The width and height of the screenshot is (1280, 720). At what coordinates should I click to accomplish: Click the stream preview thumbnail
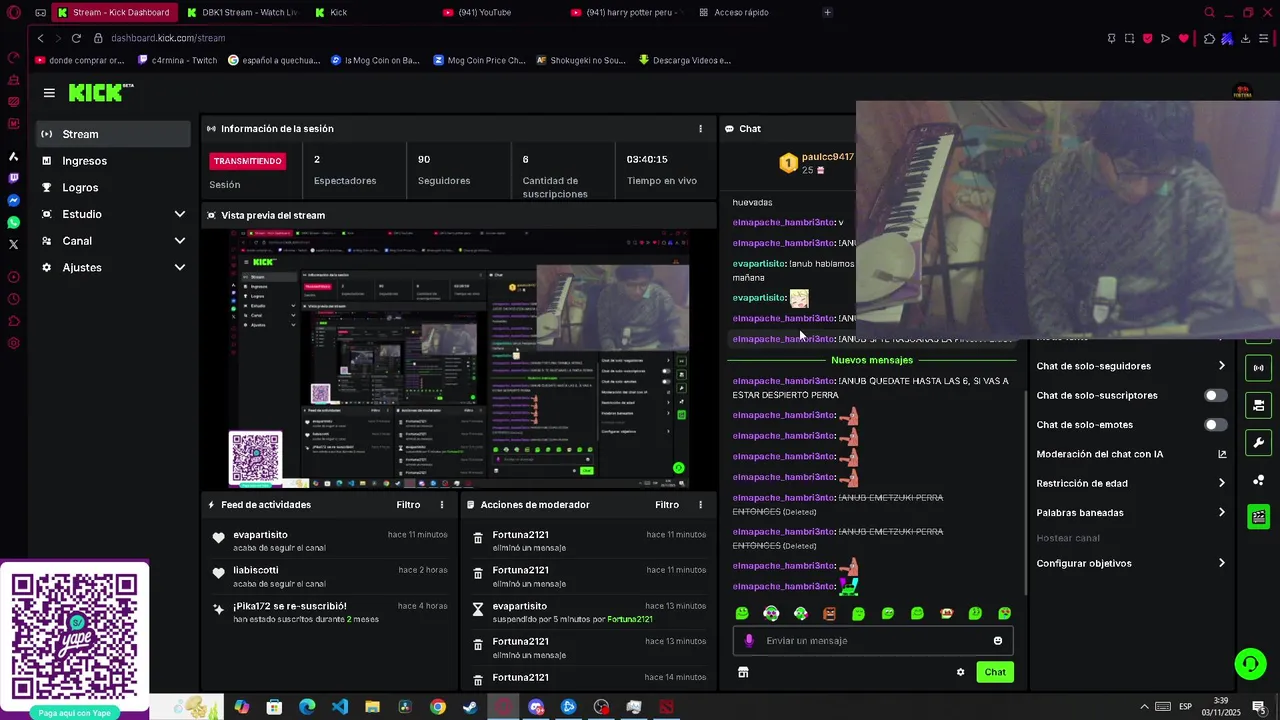[x=459, y=358]
